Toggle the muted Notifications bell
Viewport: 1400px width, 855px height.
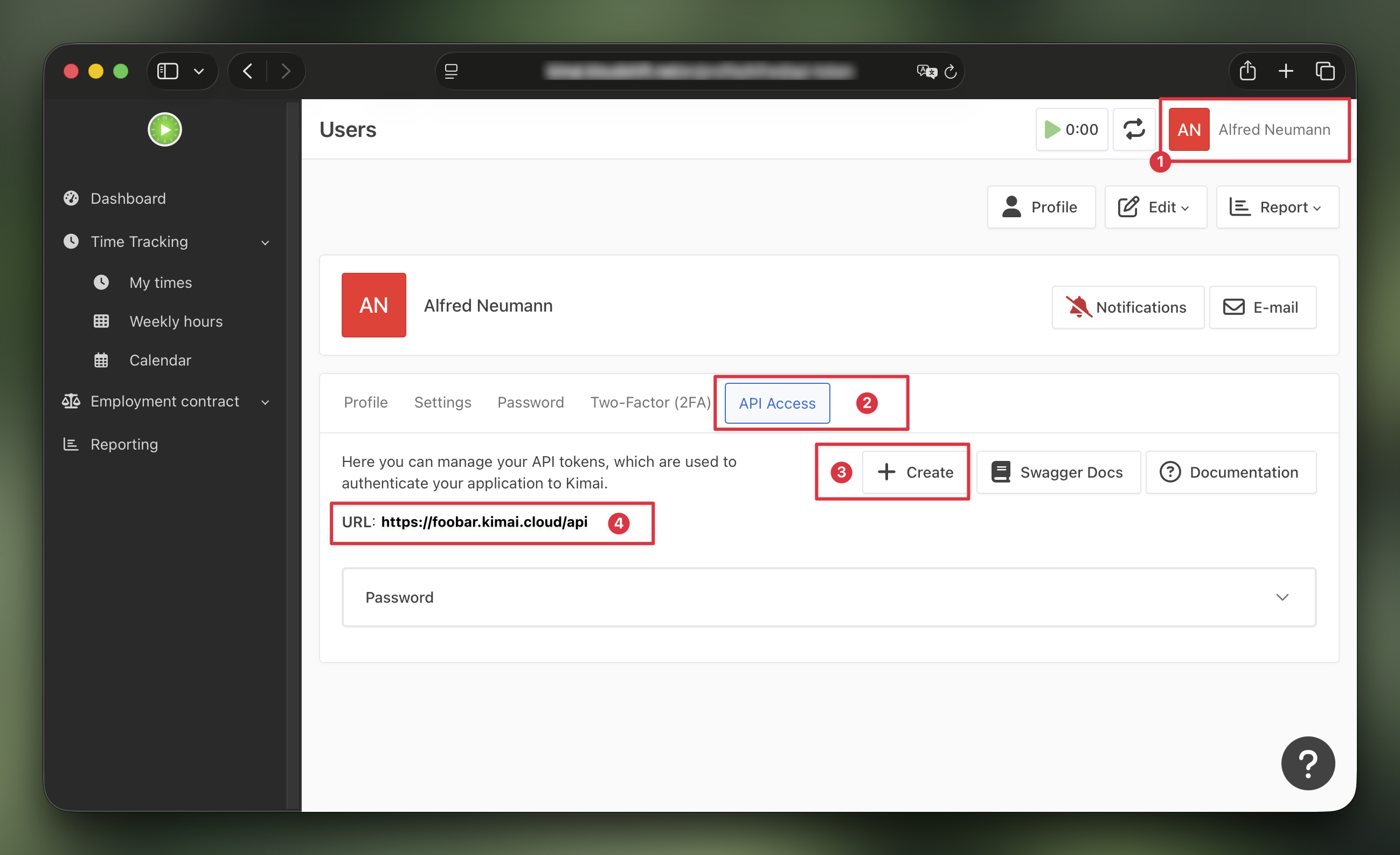tap(1128, 307)
